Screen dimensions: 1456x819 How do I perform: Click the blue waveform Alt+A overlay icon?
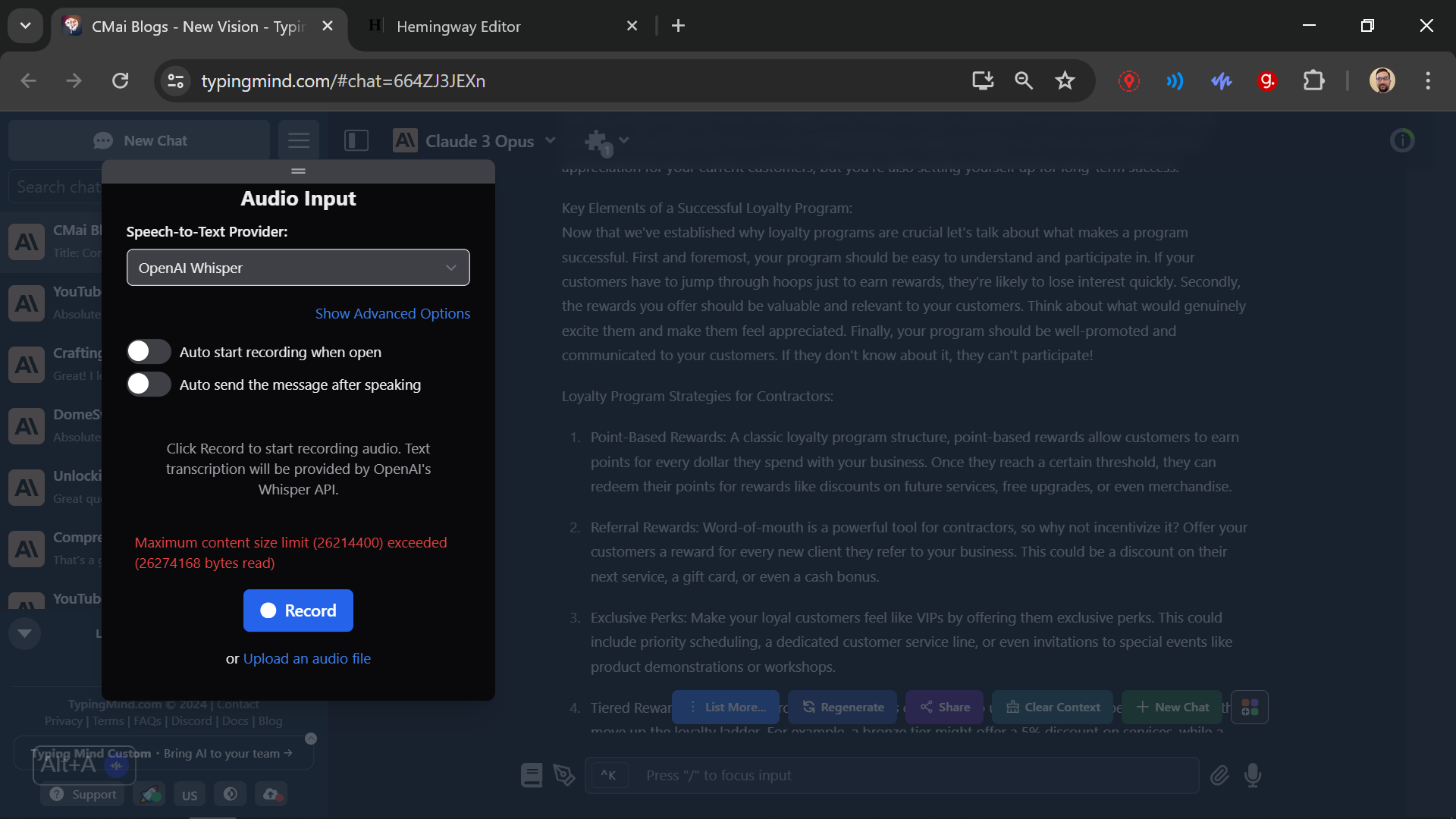[x=117, y=766]
